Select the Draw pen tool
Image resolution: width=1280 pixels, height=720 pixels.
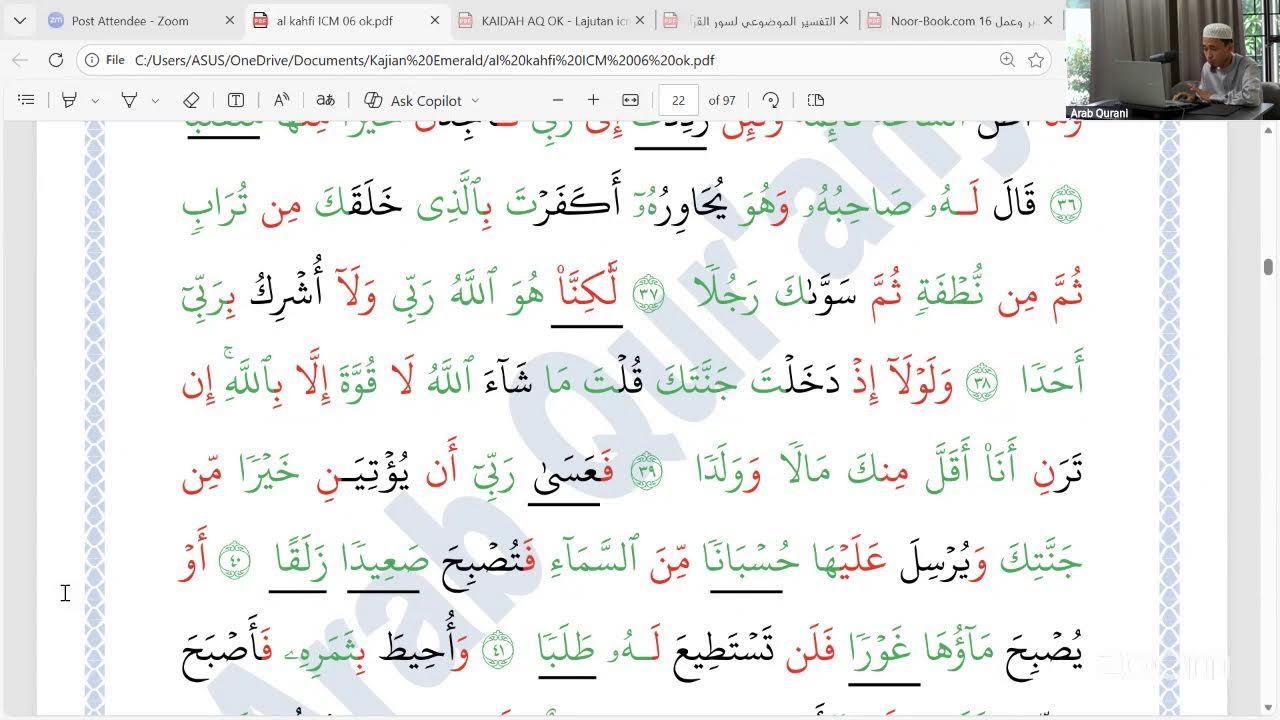coord(129,100)
